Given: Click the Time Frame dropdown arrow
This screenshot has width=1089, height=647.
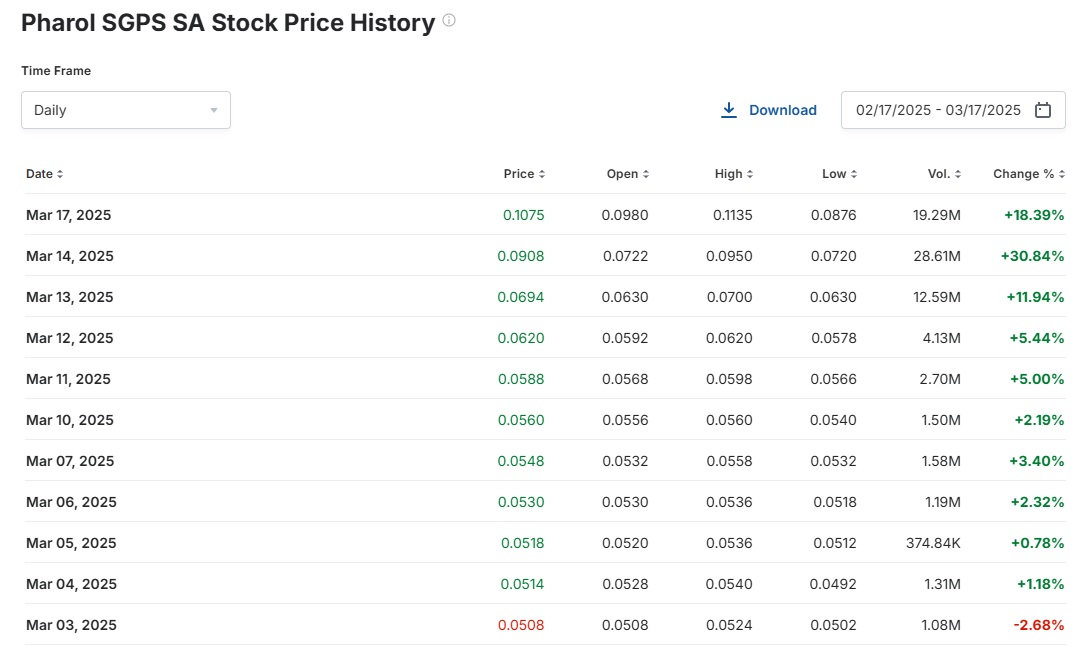Looking at the screenshot, I should click(214, 110).
